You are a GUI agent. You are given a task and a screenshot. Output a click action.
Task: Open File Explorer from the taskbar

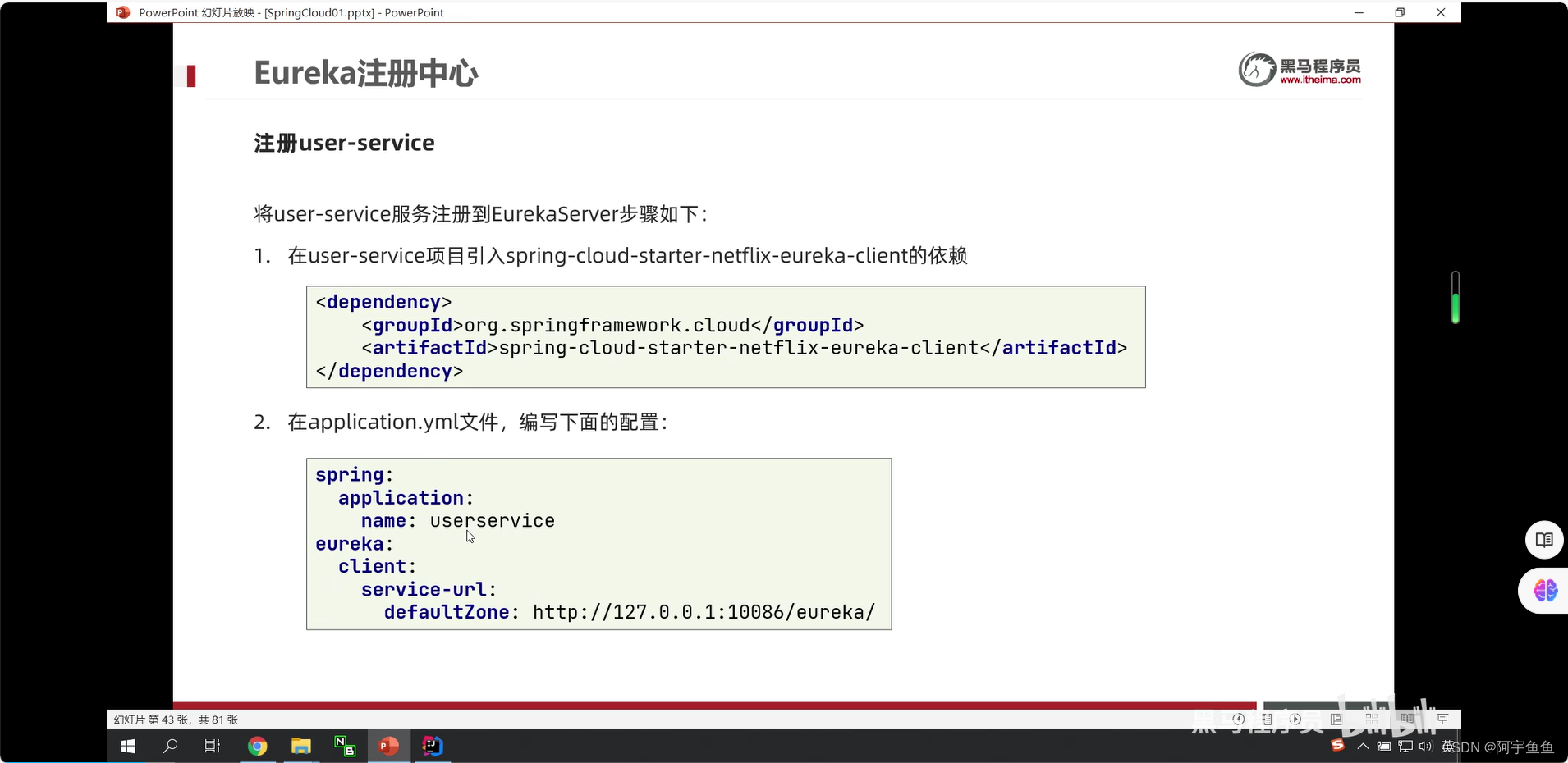(x=301, y=746)
